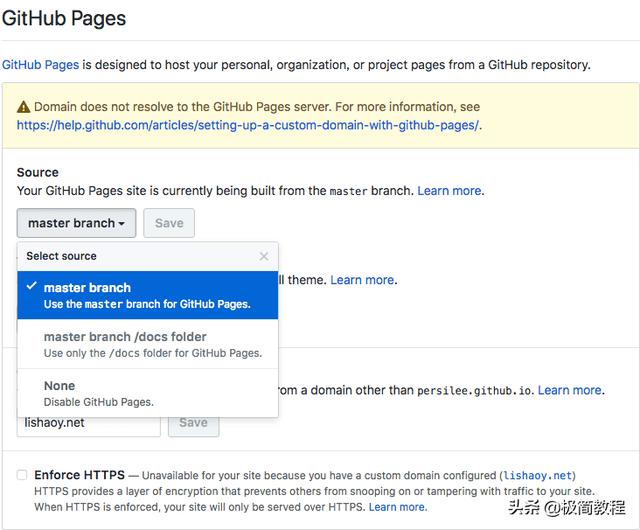Toggle Enforce HTTPS checkbox
The height and width of the screenshot is (530, 640).
pos(22,475)
